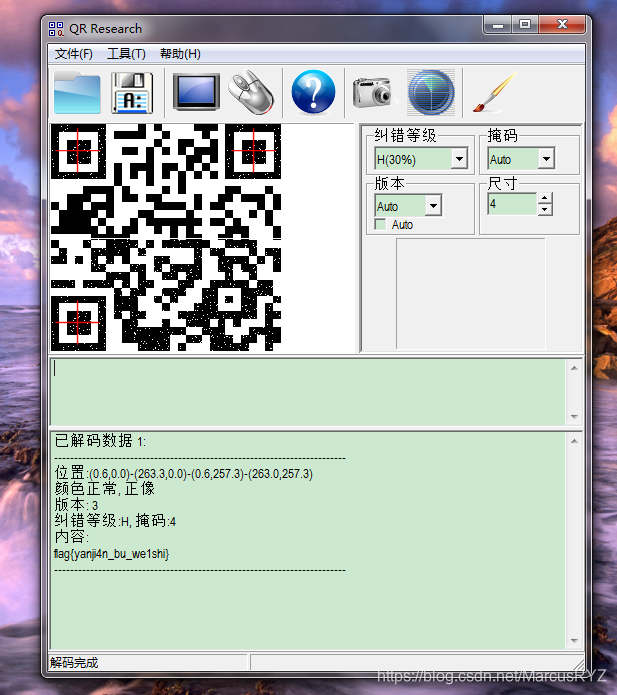Click the camera capture icon
This screenshot has height=695, width=617.
click(372, 92)
